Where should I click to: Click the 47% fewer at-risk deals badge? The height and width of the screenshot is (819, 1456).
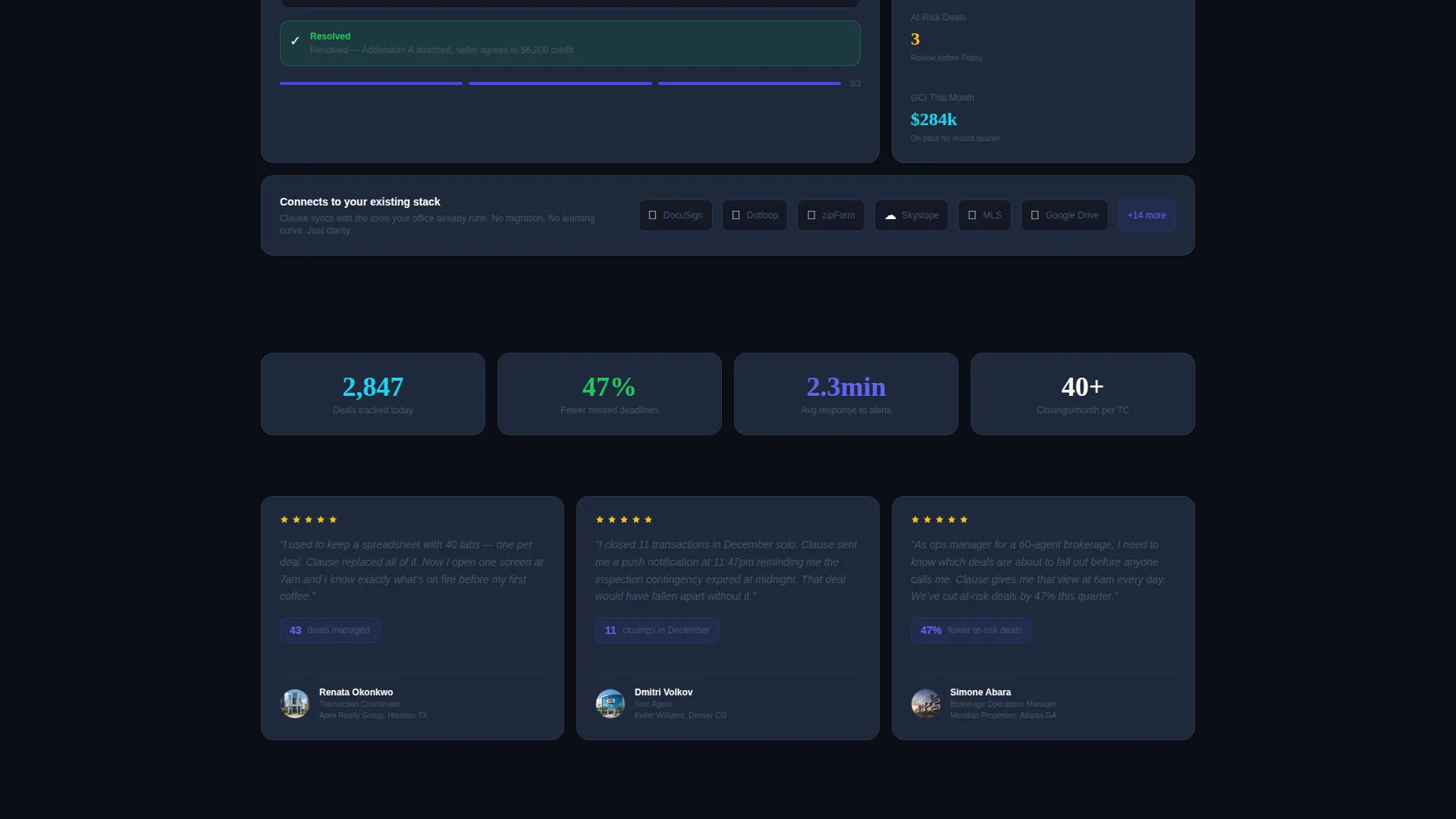[x=971, y=630]
